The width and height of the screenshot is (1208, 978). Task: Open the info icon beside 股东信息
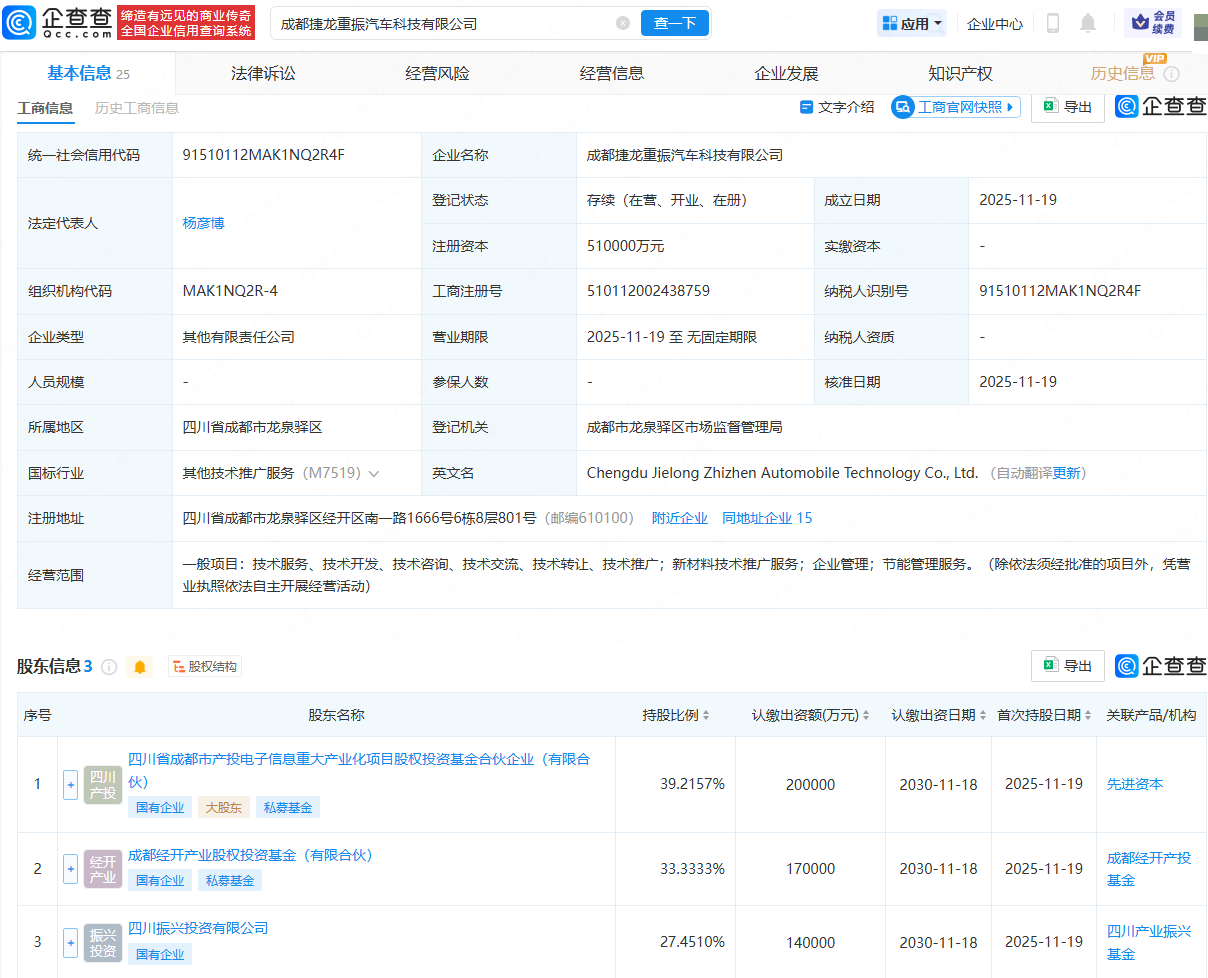click(109, 667)
